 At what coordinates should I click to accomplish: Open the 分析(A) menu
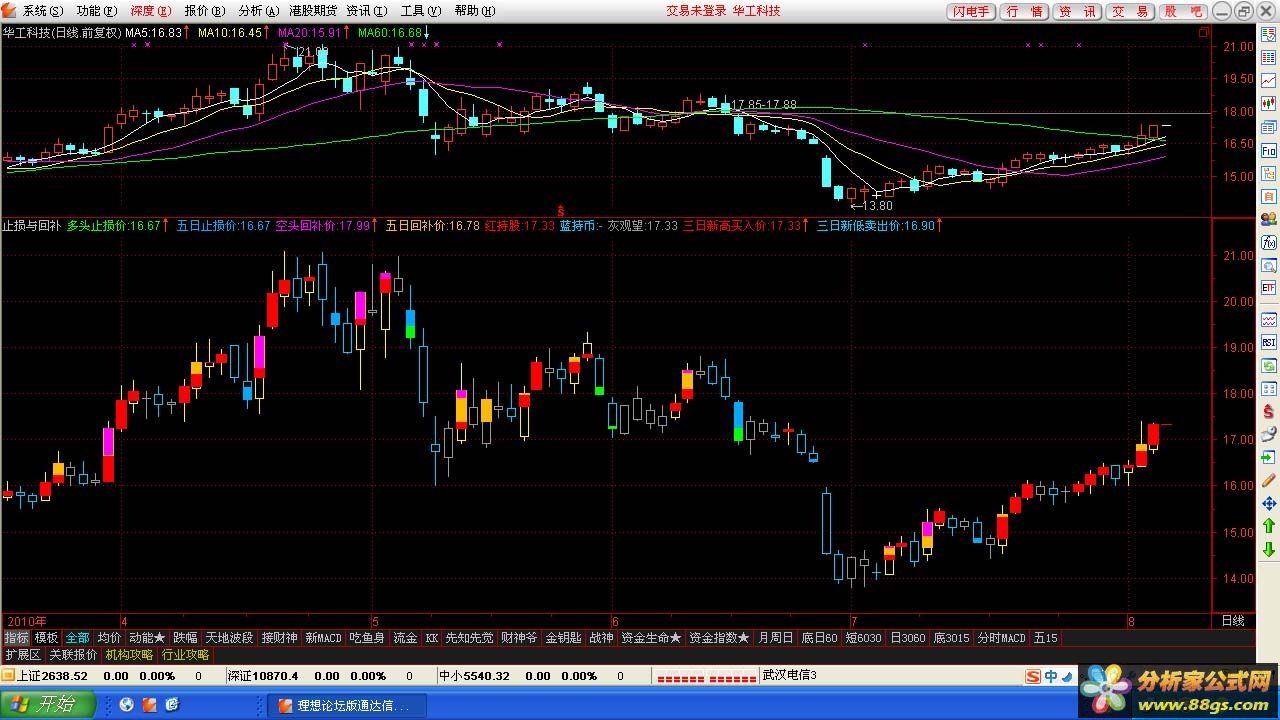pyautogui.click(x=257, y=11)
